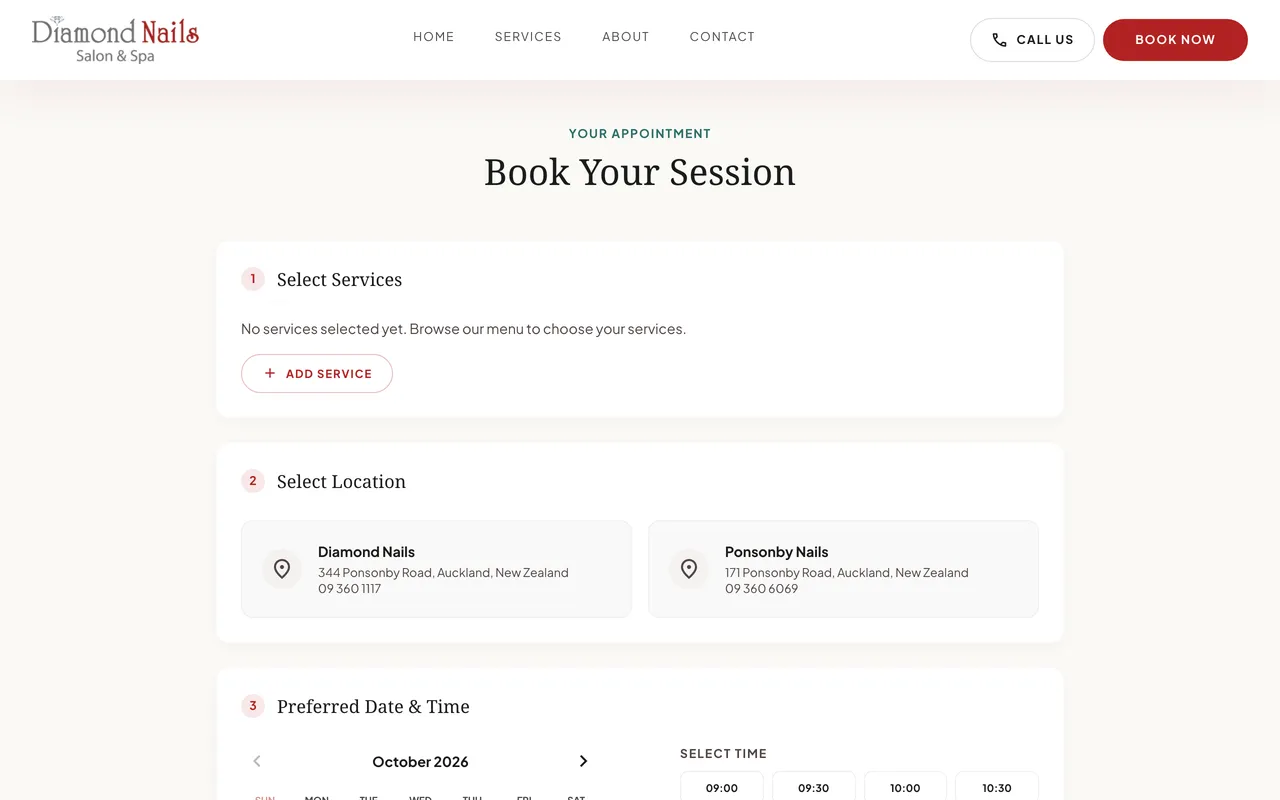Click the Diamond Nails Salon & Spa logo

(115, 40)
